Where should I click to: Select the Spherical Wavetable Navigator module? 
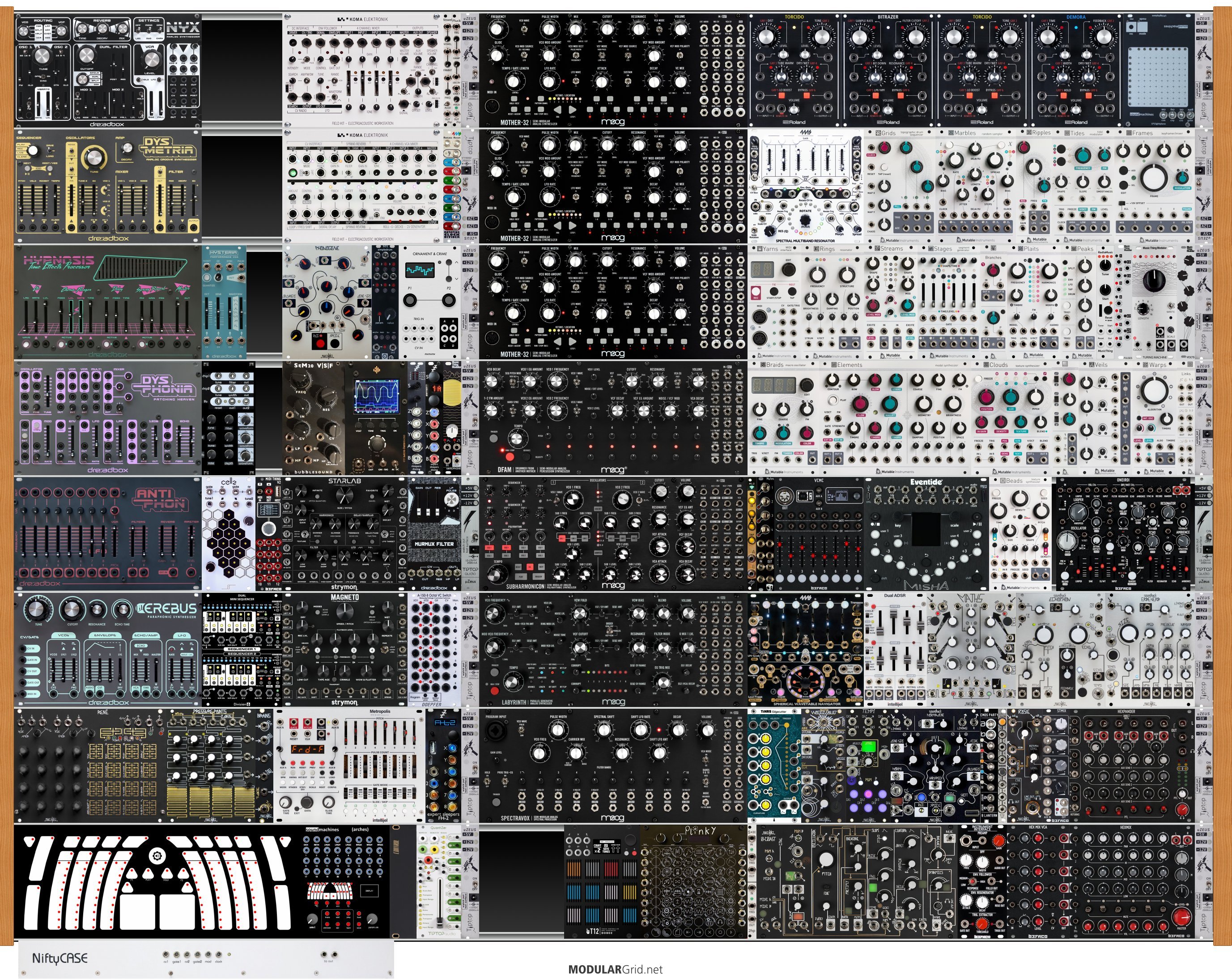(x=806, y=651)
